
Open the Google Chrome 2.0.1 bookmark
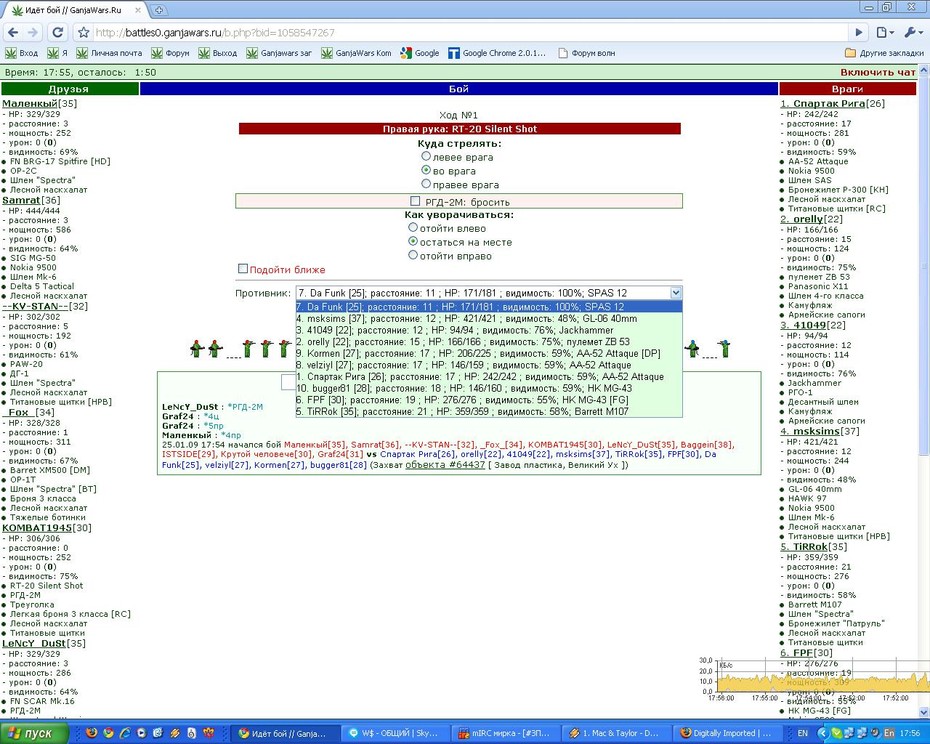click(x=497, y=53)
